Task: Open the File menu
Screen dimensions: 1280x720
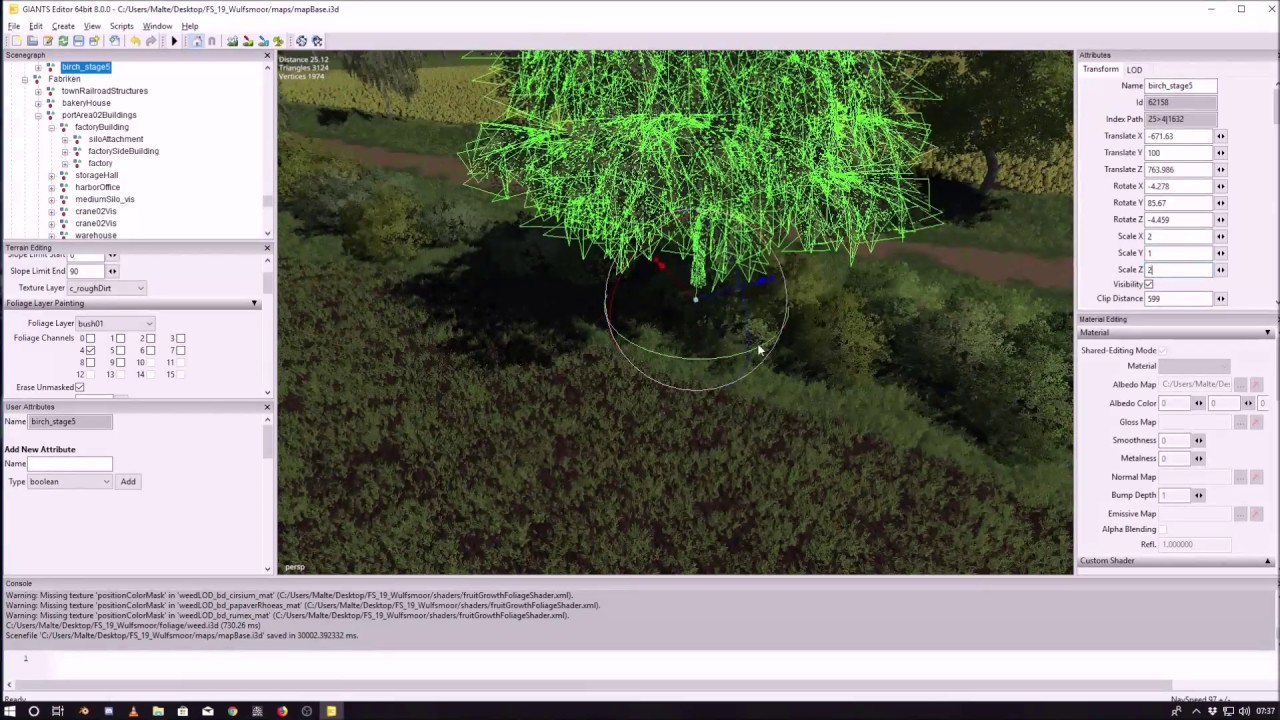Action: tap(14, 26)
